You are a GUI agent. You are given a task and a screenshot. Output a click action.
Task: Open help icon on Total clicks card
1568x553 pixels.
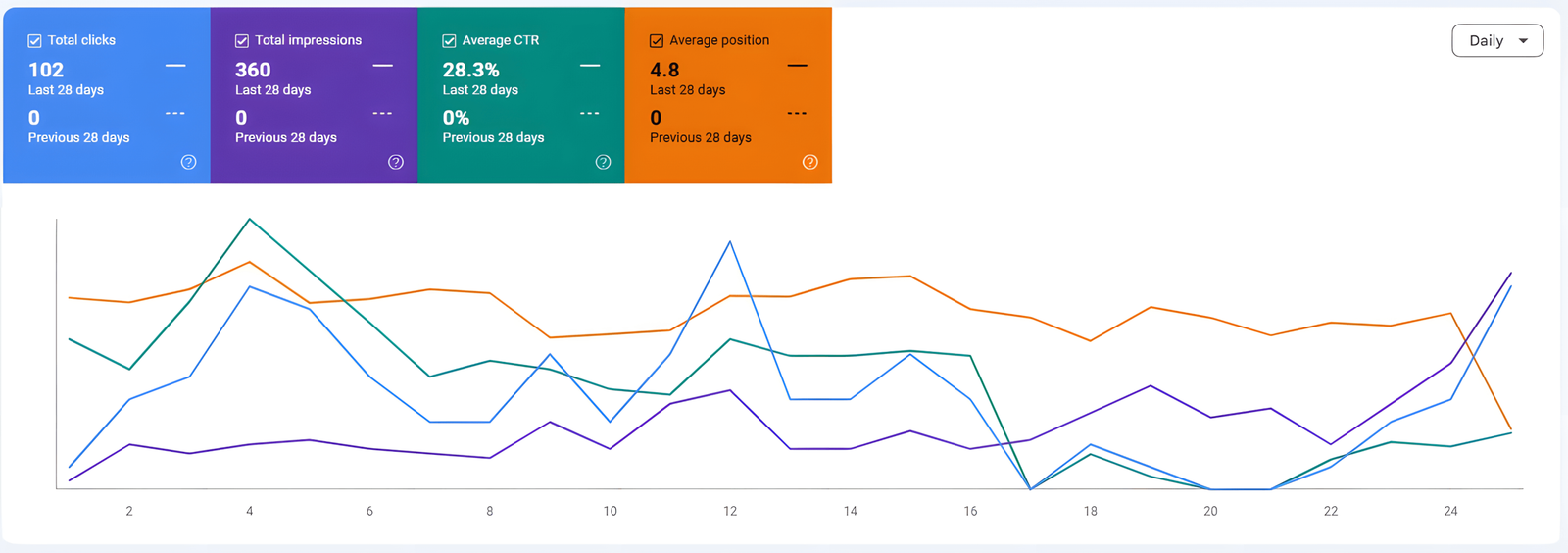tap(188, 162)
